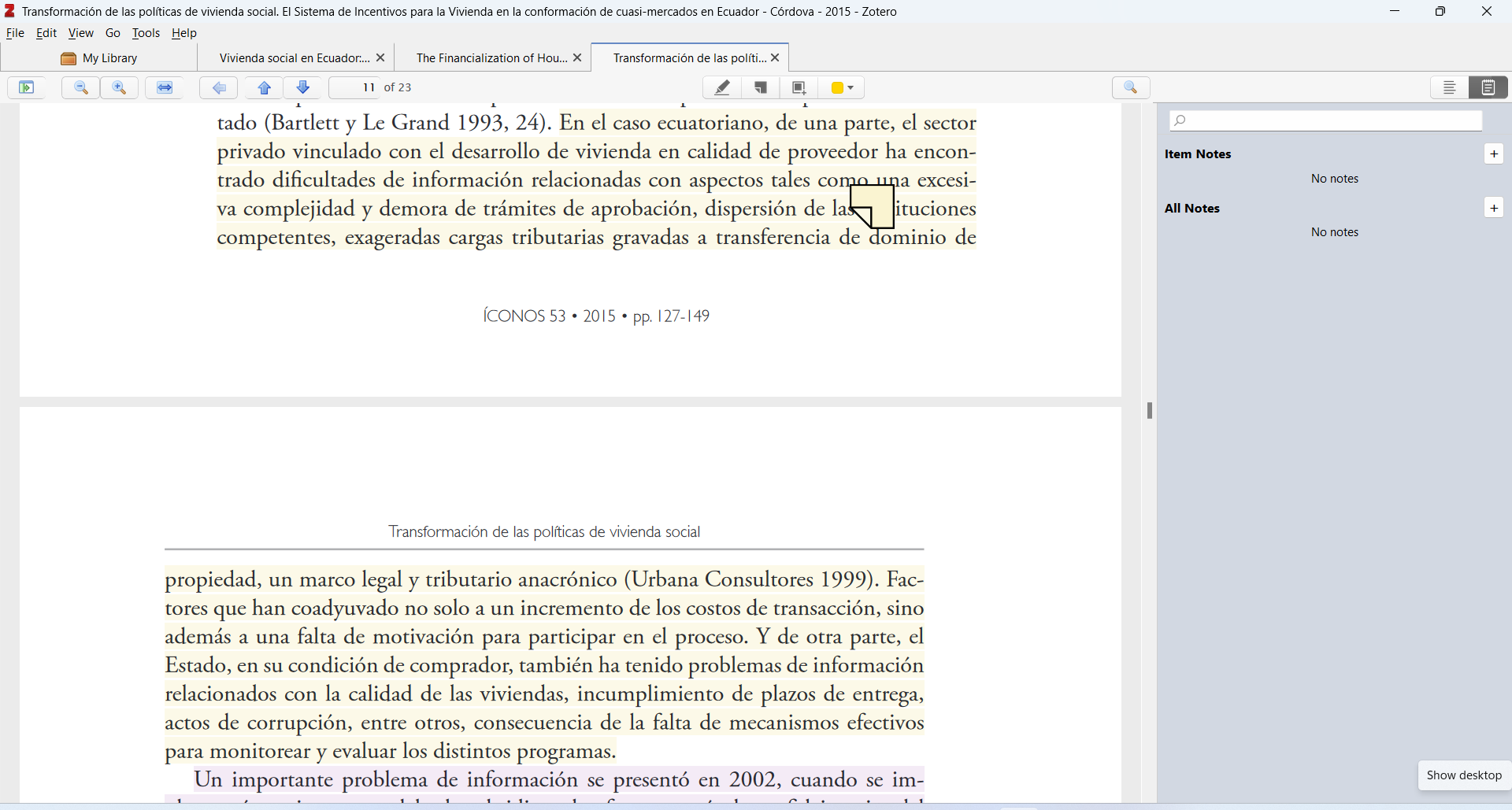Add a new item note
The width and height of the screenshot is (1512, 810).
[1494, 153]
